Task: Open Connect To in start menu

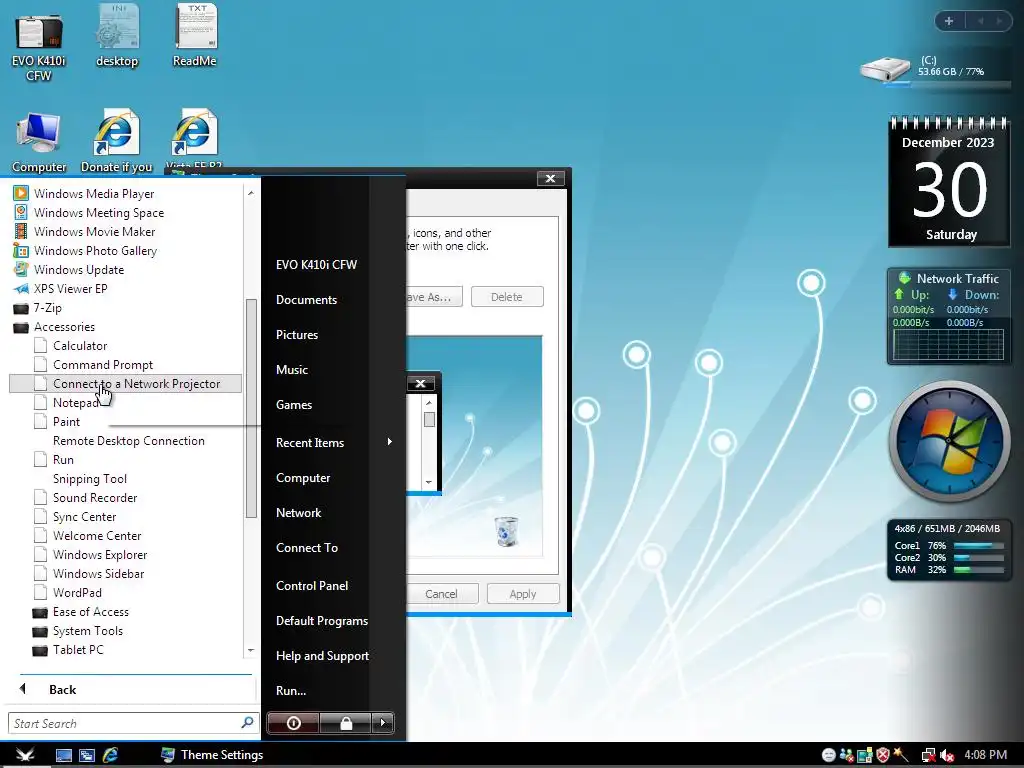Action: (306, 548)
